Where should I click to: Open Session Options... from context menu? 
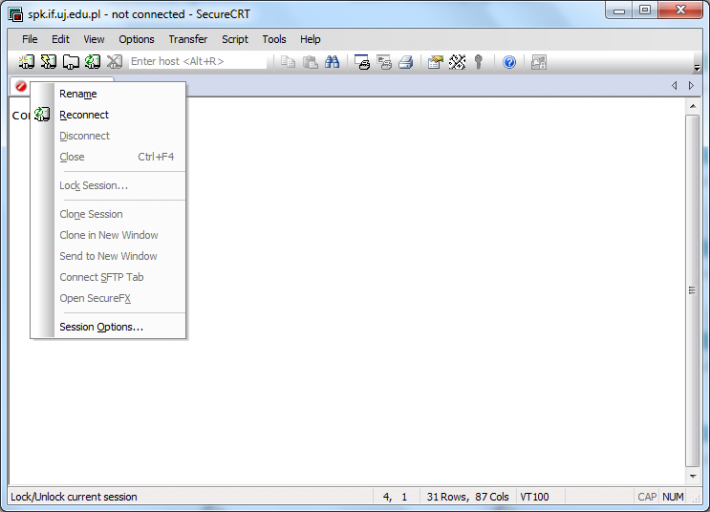[108, 327]
